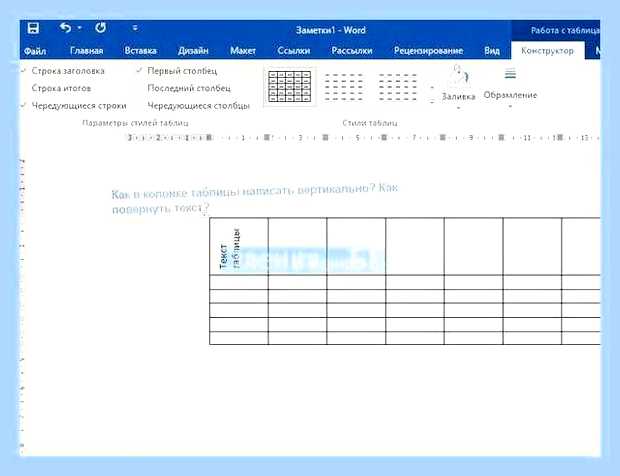The height and width of the screenshot is (476, 620).
Task: Undo the last action
Action: pyautogui.click(x=65, y=28)
